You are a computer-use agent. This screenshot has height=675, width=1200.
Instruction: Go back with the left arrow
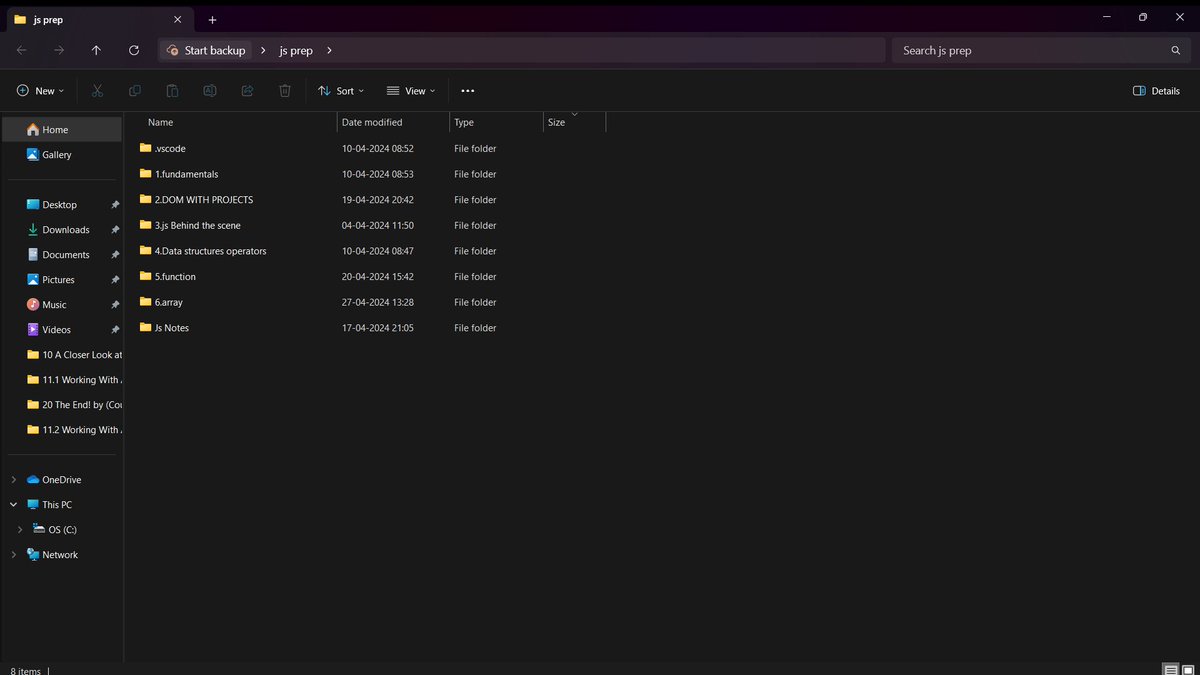(22, 50)
